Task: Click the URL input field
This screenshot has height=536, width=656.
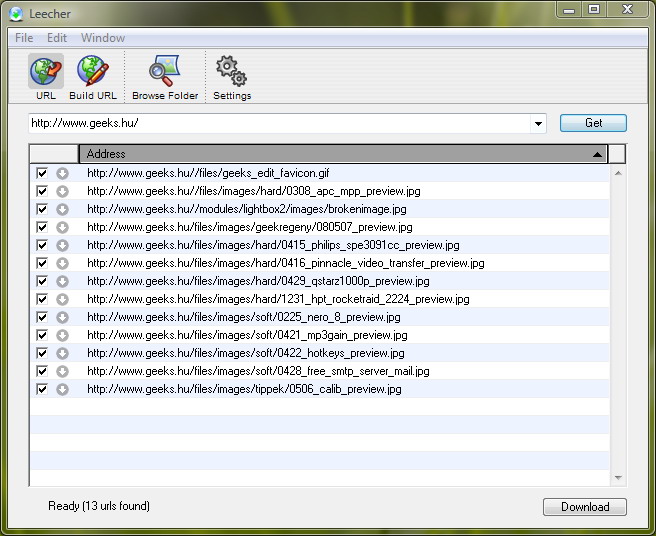Action: [280, 124]
